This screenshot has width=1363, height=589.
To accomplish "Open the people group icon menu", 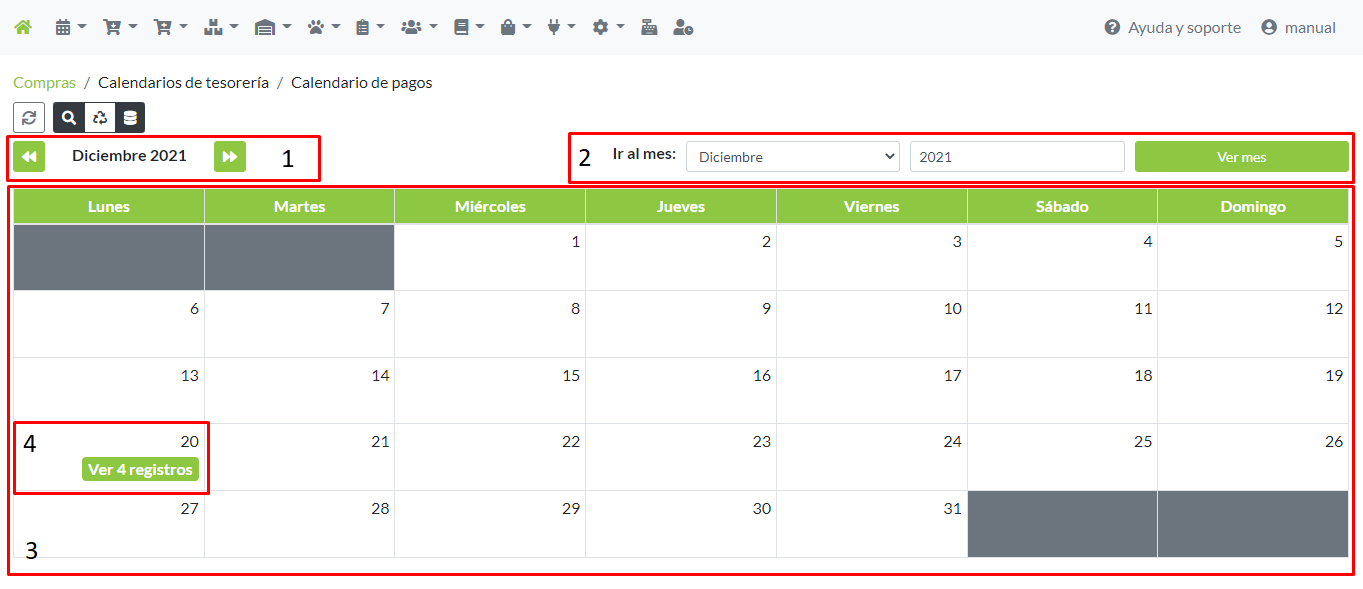I will pyautogui.click(x=417, y=28).
